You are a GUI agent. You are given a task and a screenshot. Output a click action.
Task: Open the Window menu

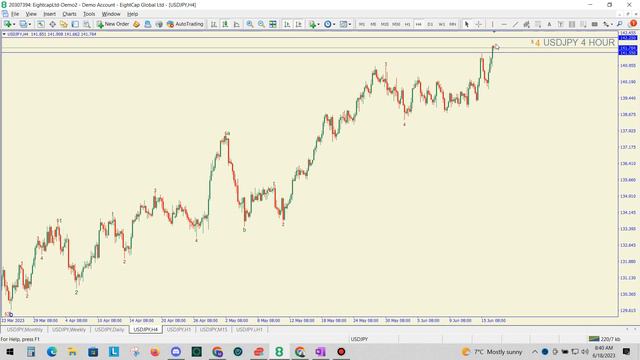111,14
